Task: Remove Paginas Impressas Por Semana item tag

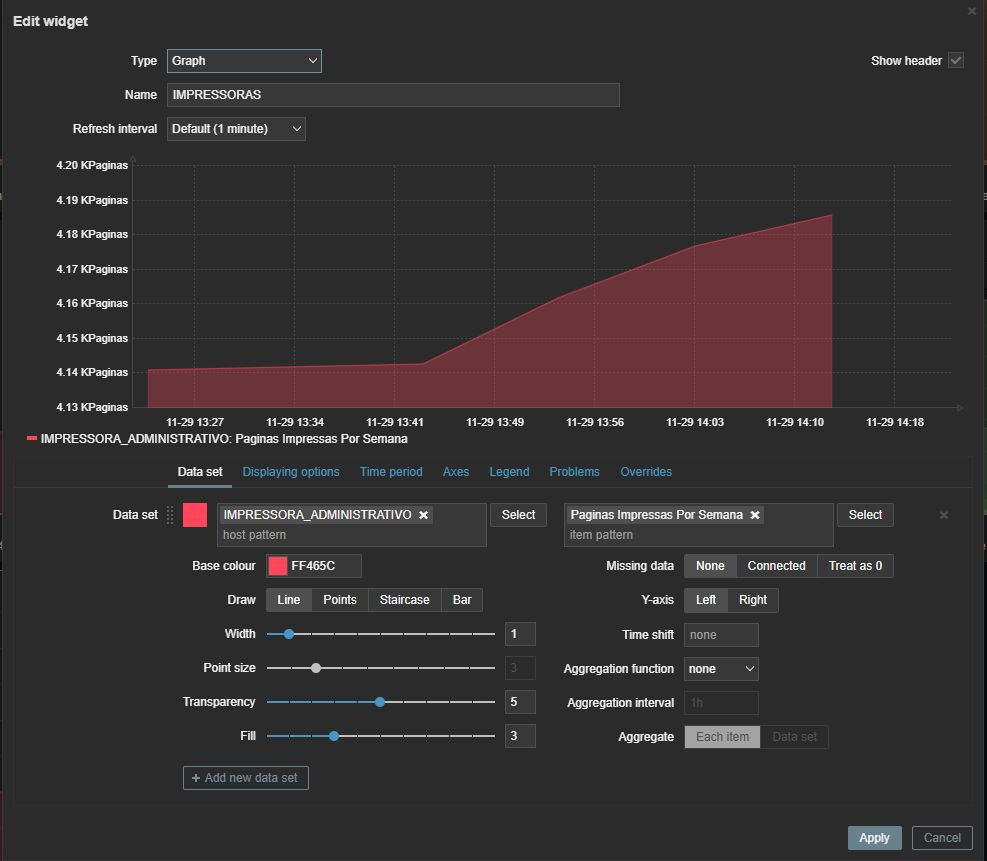Action: pyautogui.click(x=755, y=515)
